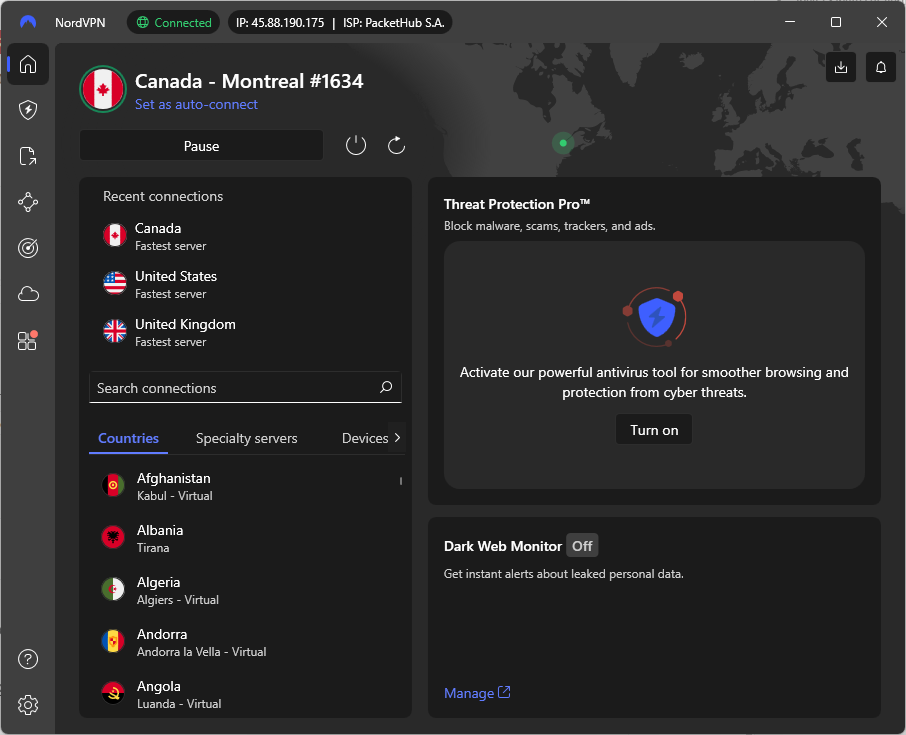Open the Home tab in sidebar
This screenshot has width=906, height=735.
pos(28,64)
